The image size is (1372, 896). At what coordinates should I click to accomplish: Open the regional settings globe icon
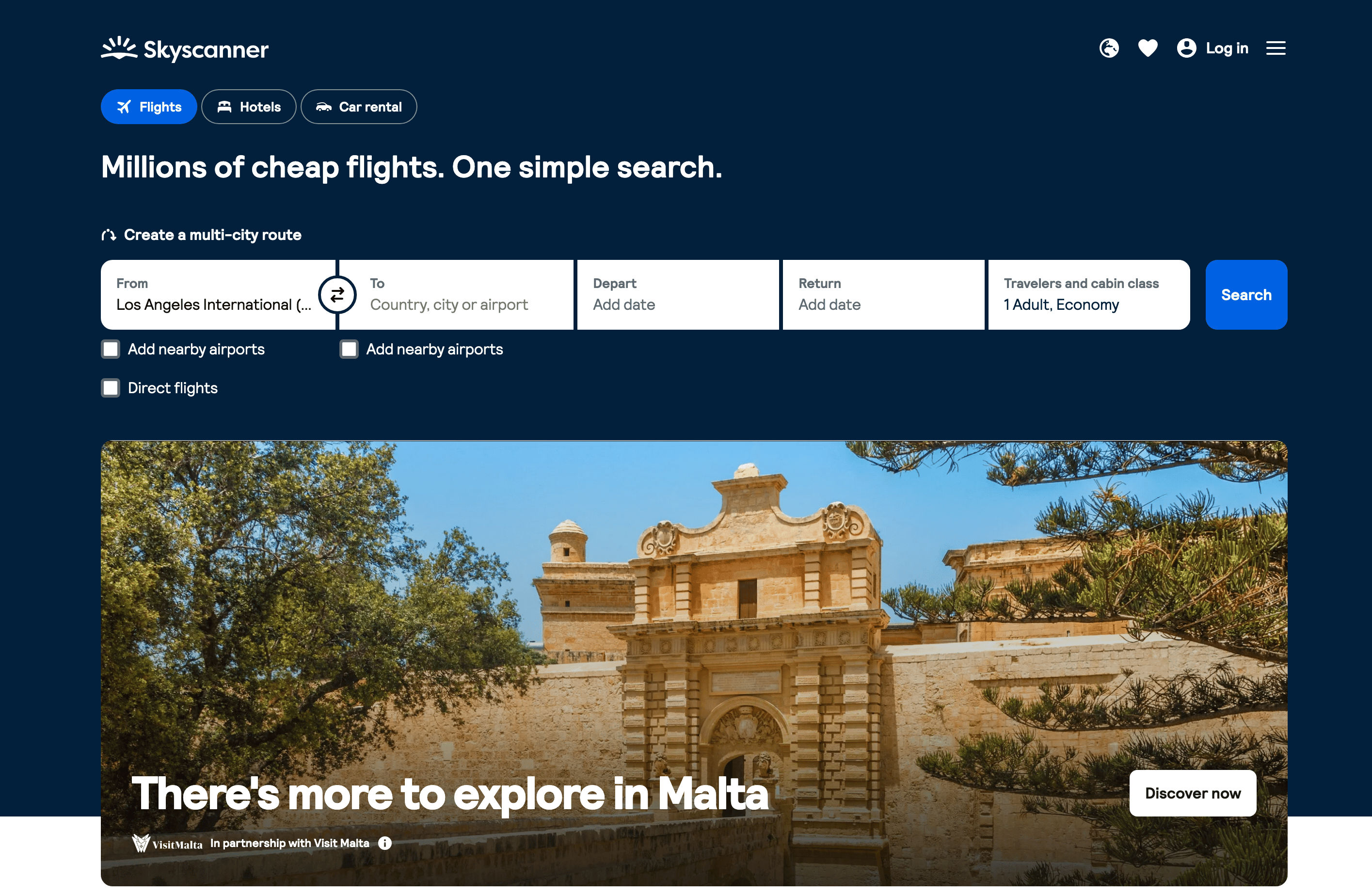(1109, 48)
